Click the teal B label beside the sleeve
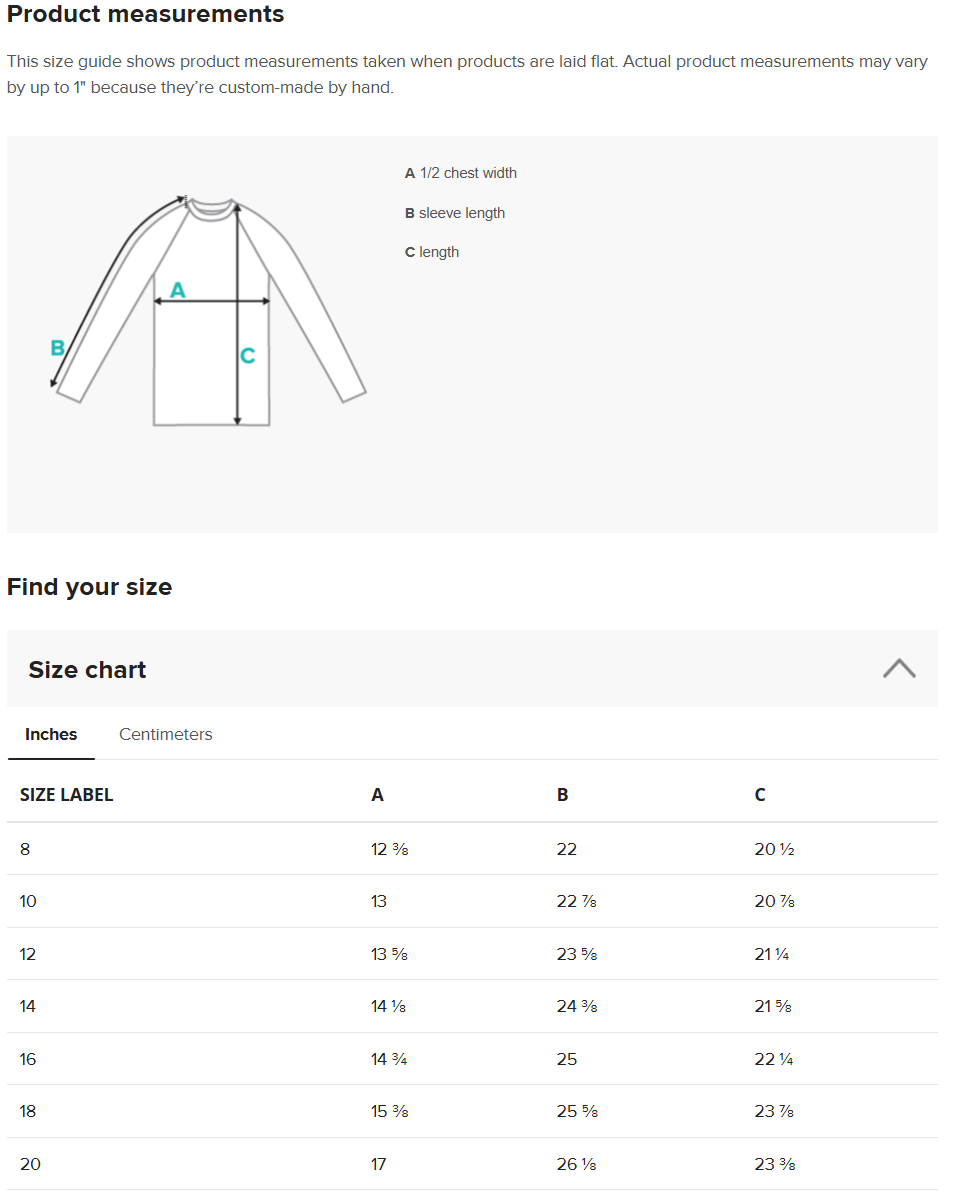 click(x=57, y=348)
